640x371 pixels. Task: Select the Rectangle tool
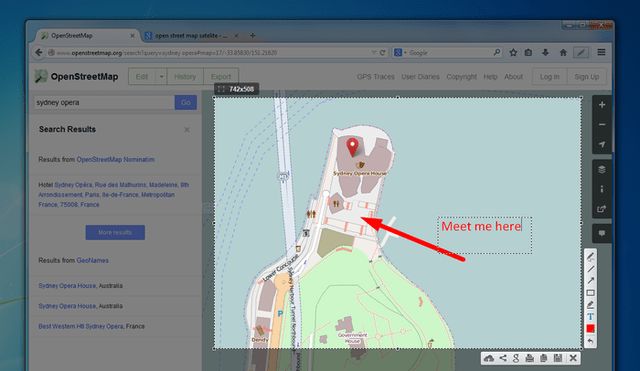pyautogui.click(x=590, y=293)
